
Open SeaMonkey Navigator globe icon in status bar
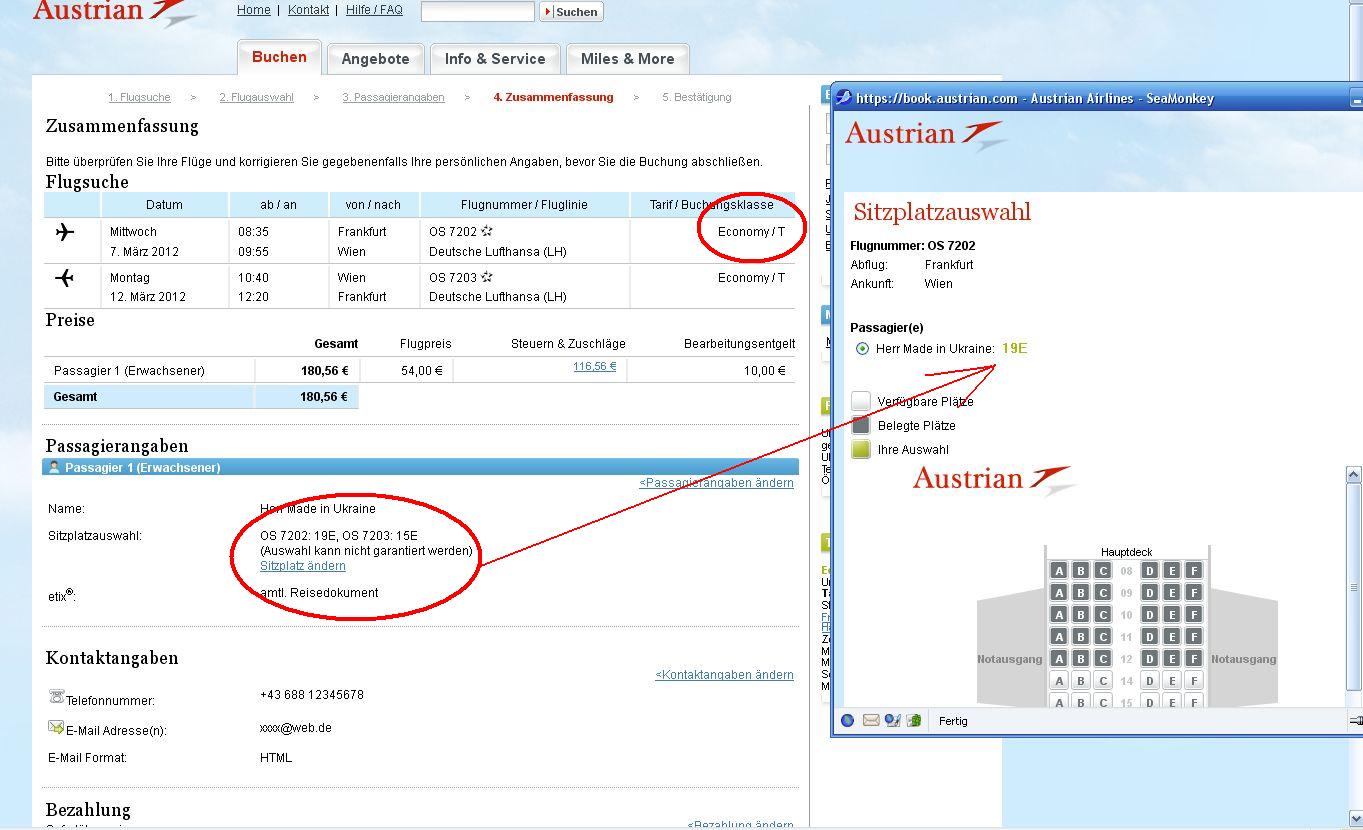pyautogui.click(x=848, y=720)
